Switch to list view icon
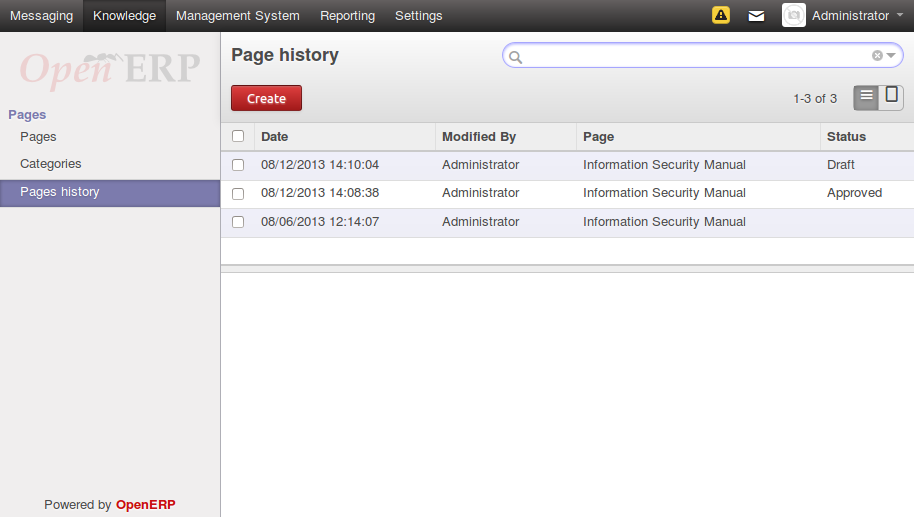 tap(866, 97)
